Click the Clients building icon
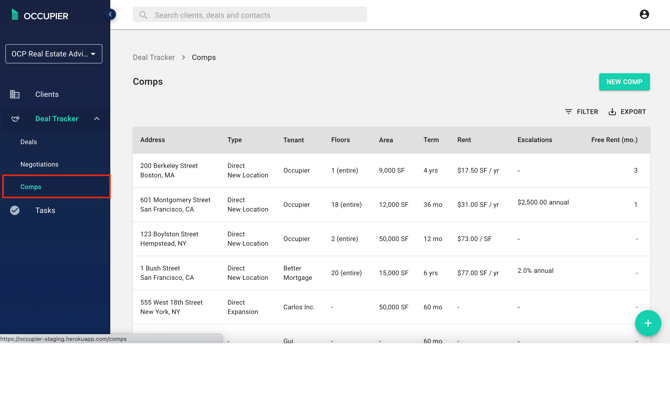670x418 pixels. coord(15,94)
